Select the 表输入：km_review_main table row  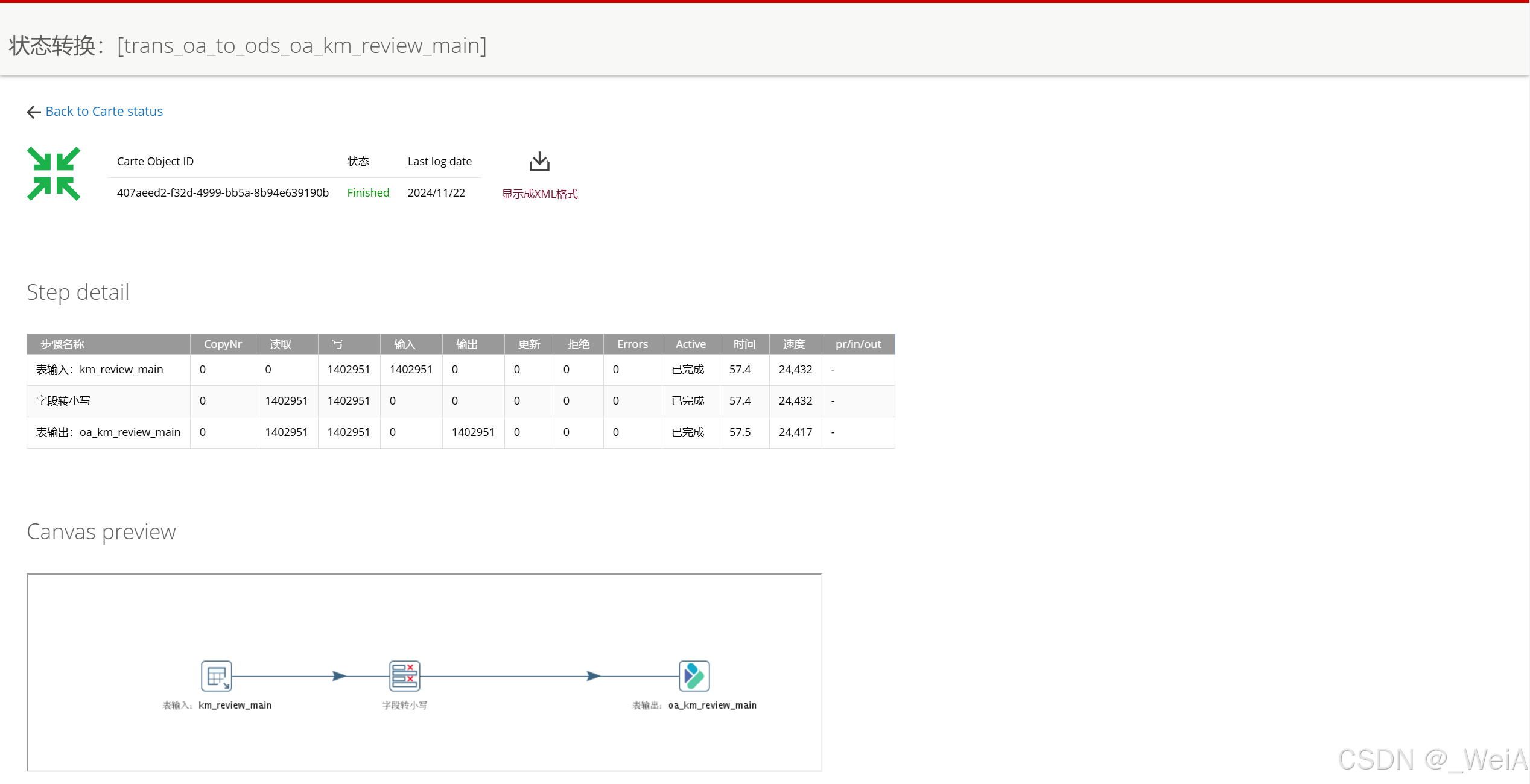pyautogui.click(x=100, y=370)
